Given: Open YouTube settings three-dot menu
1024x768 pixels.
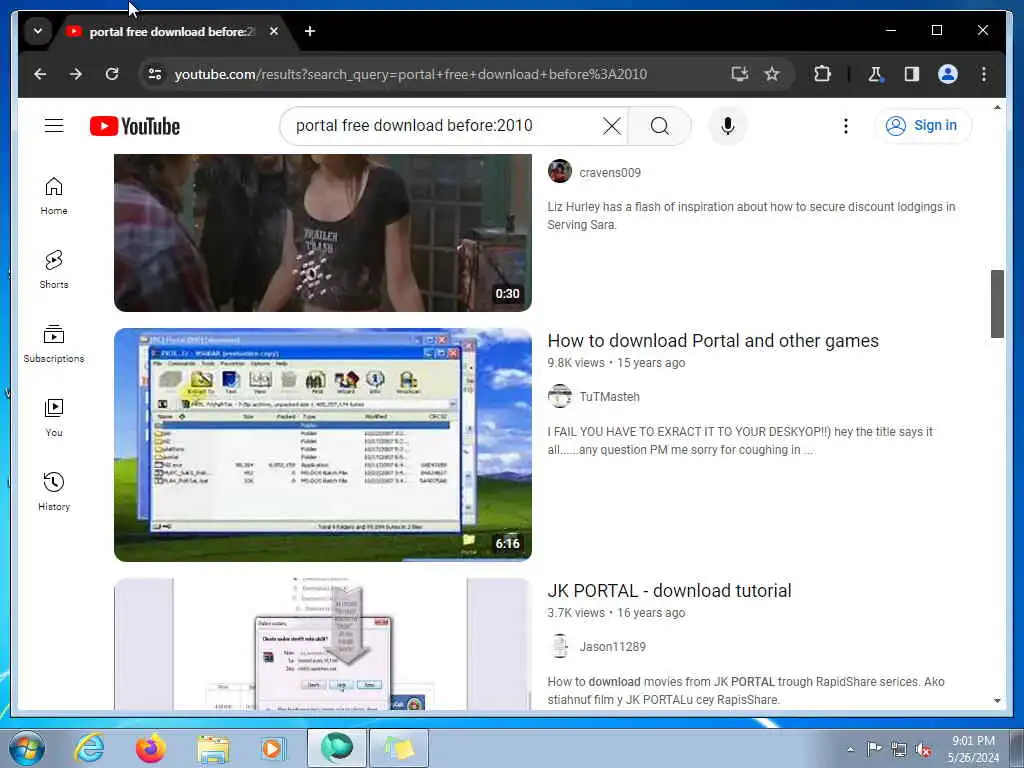Looking at the screenshot, I should click(x=846, y=125).
